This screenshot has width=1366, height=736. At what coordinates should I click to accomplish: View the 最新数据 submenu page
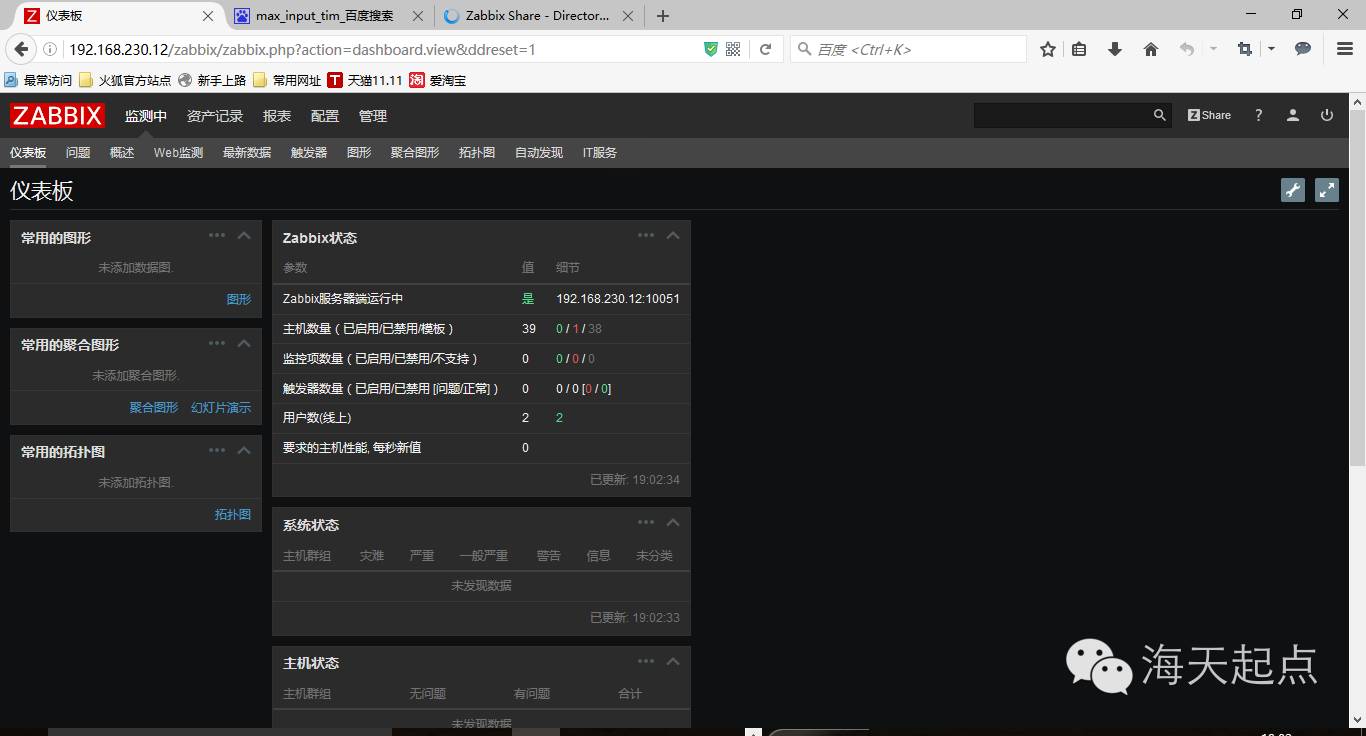(247, 153)
